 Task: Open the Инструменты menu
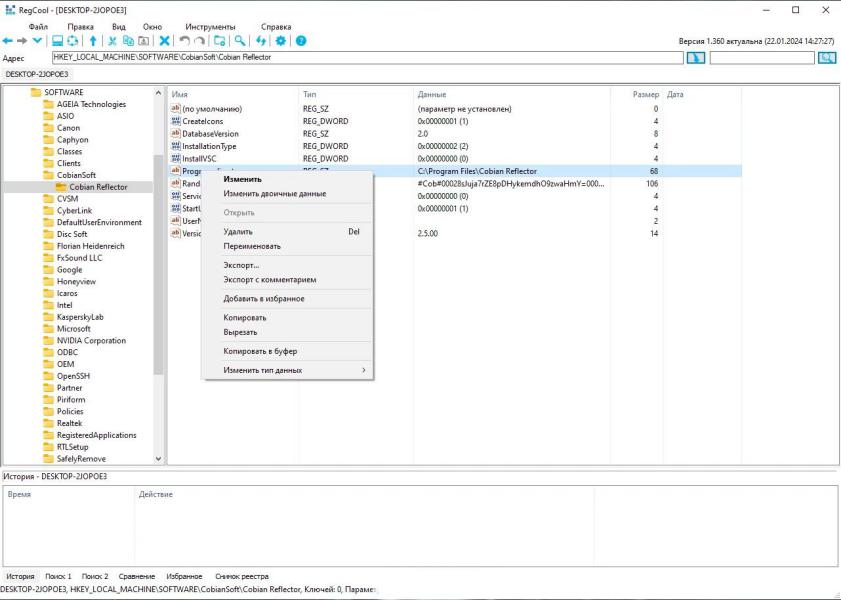click(x=210, y=27)
